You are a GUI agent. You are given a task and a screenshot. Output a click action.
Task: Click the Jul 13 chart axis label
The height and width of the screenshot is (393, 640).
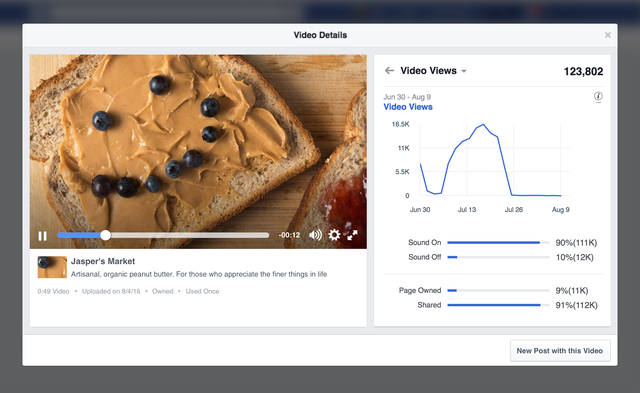pyautogui.click(x=467, y=210)
